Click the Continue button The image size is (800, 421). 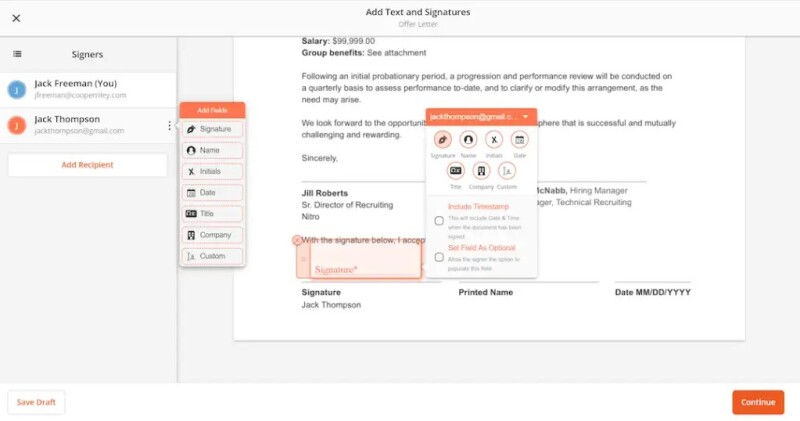pos(758,402)
